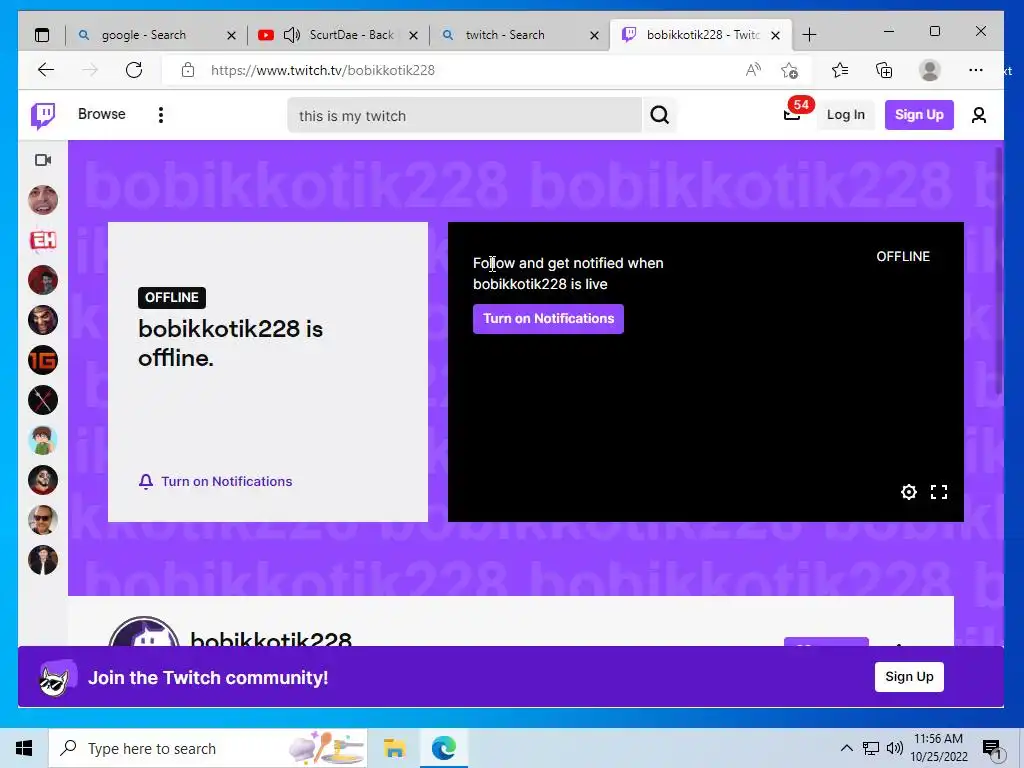The image size is (1024, 768).
Task: Open the volume control in tray
Action: click(x=894, y=748)
